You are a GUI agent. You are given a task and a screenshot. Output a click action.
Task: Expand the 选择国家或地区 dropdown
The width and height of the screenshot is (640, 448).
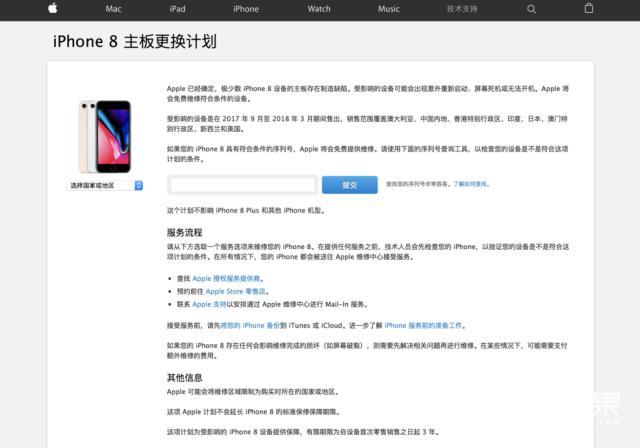(x=105, y=185)
